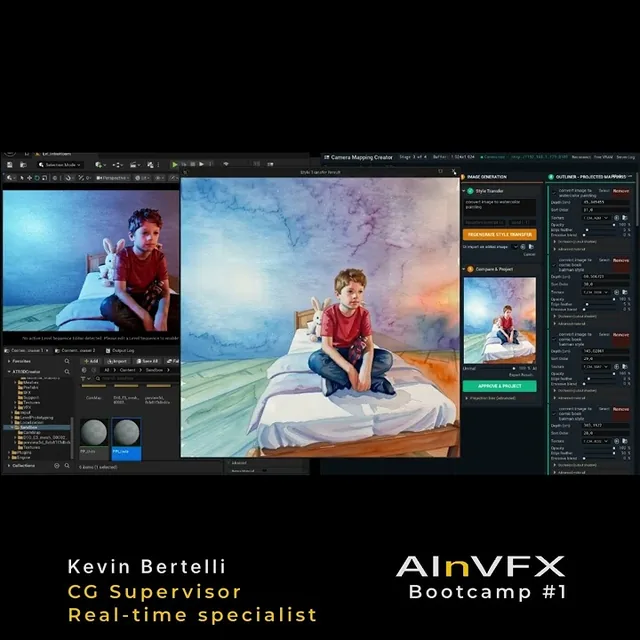
Task: Click the browse folder icon beside import edited image
Action: tap(531, 247)
